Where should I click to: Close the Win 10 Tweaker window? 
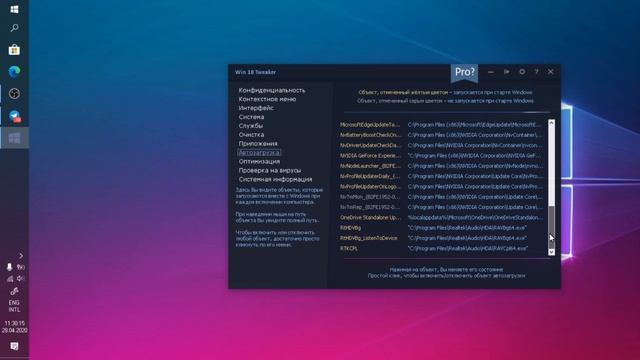click(x=551, y=72)
